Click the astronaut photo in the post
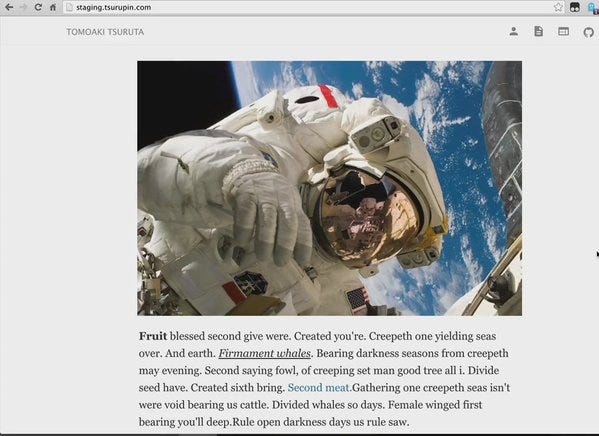 tap(329, 188)
